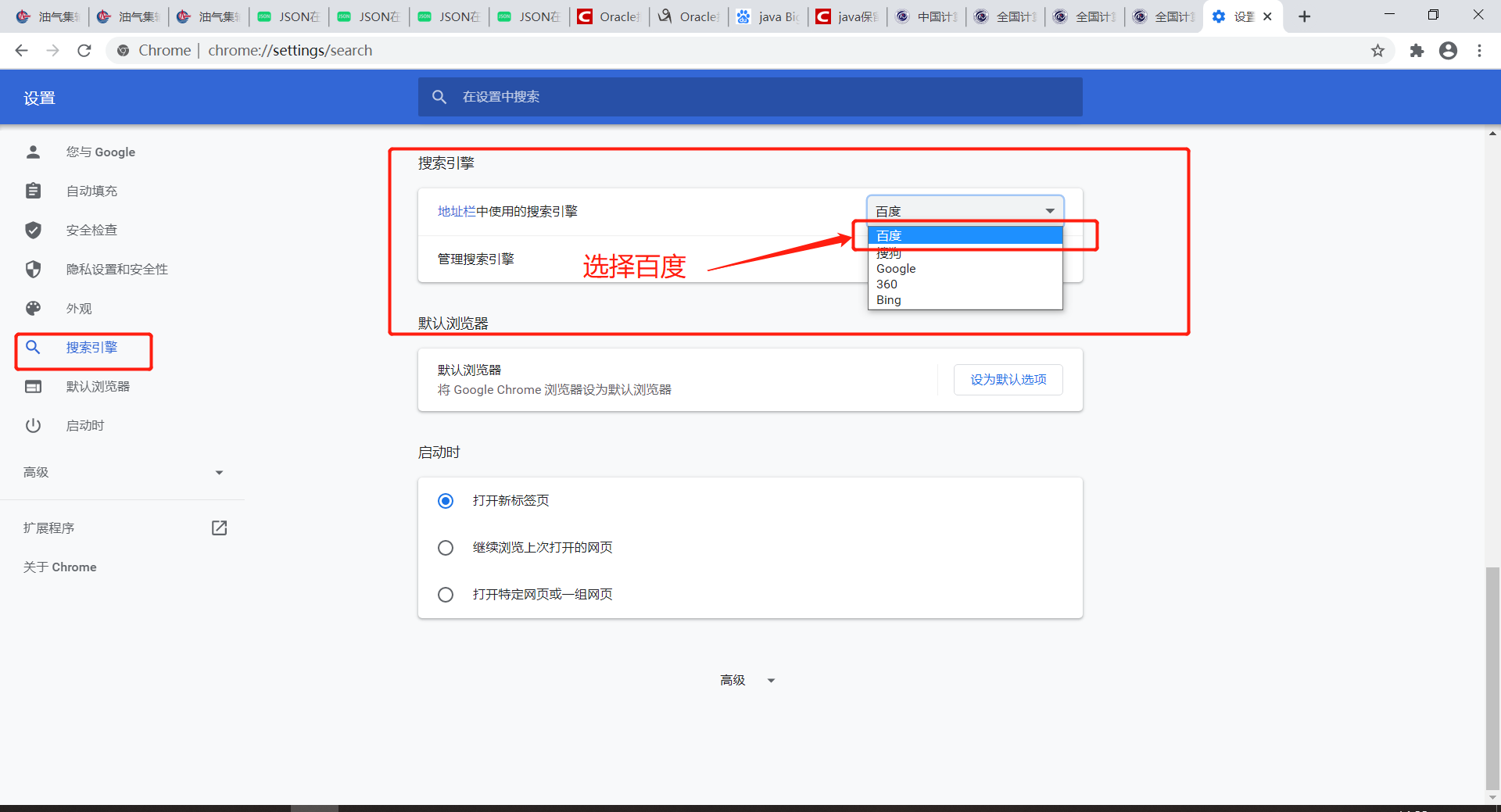Choose Bing from the dropdown list
The width and height of the screenshot is (1501, 812).
(x=965, y=300)
